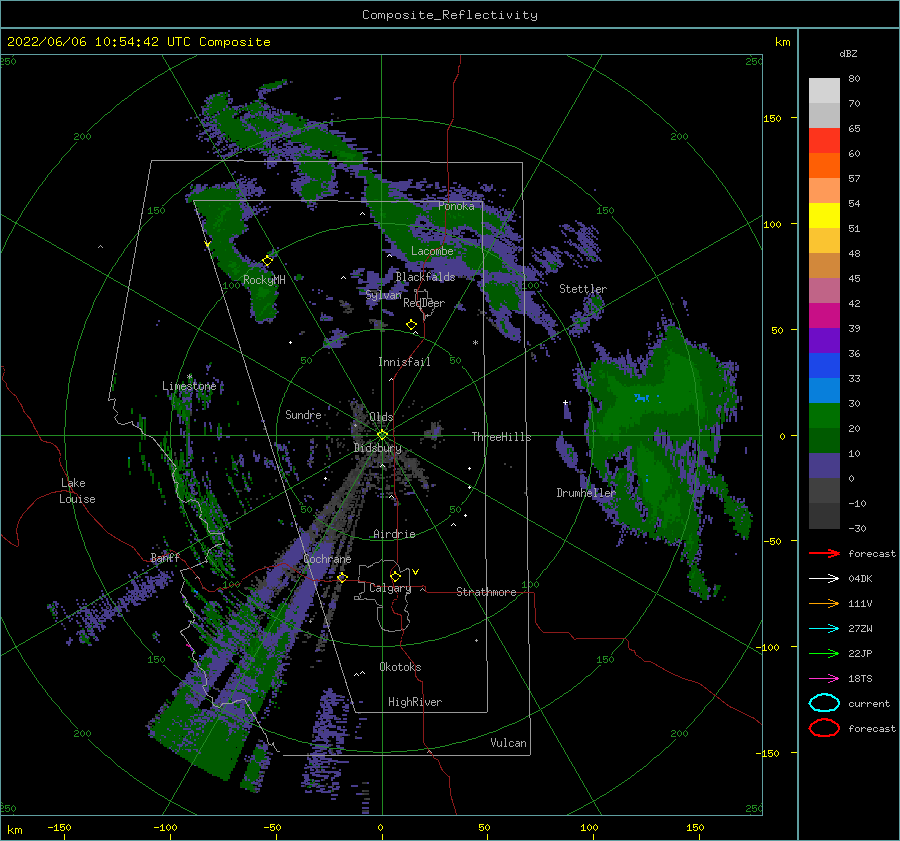Click the cyan current ellipse icon
This screenshot has width=900, height=841.
824,703
